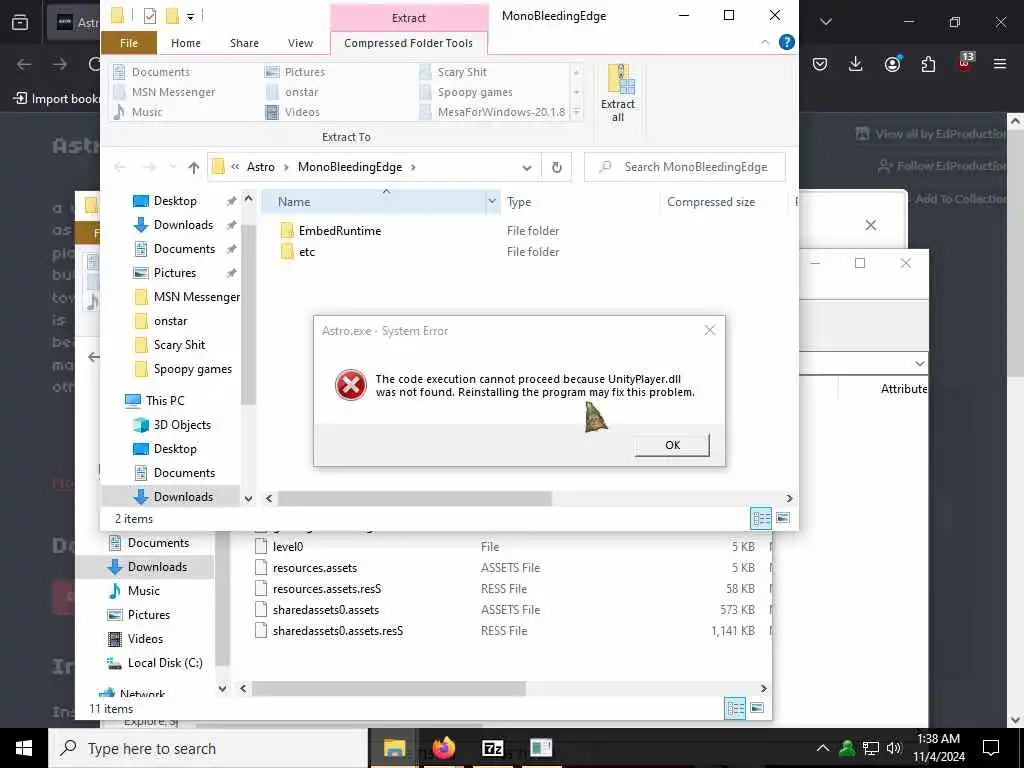Image resolution: width=1024 pixels, height=768 pixels.
Task: Refresh the MonoBleedingEdge folder view
Action: pos(556,167)
